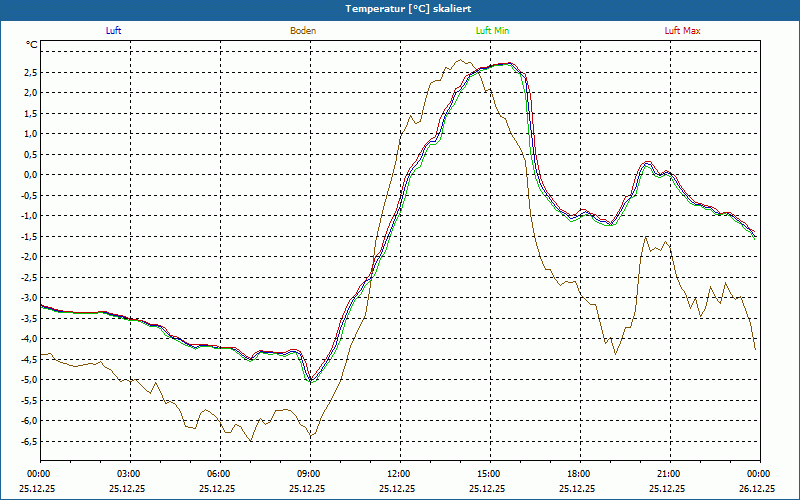800x500 pixels.
Task: Click the °C unit label on the y-axis
Action: [32, 45]
